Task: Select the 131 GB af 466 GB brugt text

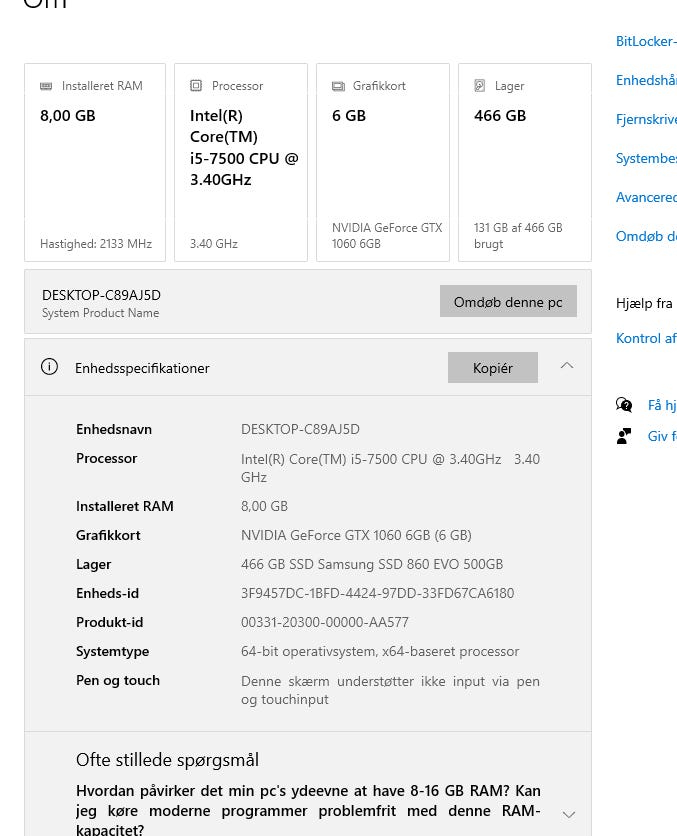Action: 518,236
